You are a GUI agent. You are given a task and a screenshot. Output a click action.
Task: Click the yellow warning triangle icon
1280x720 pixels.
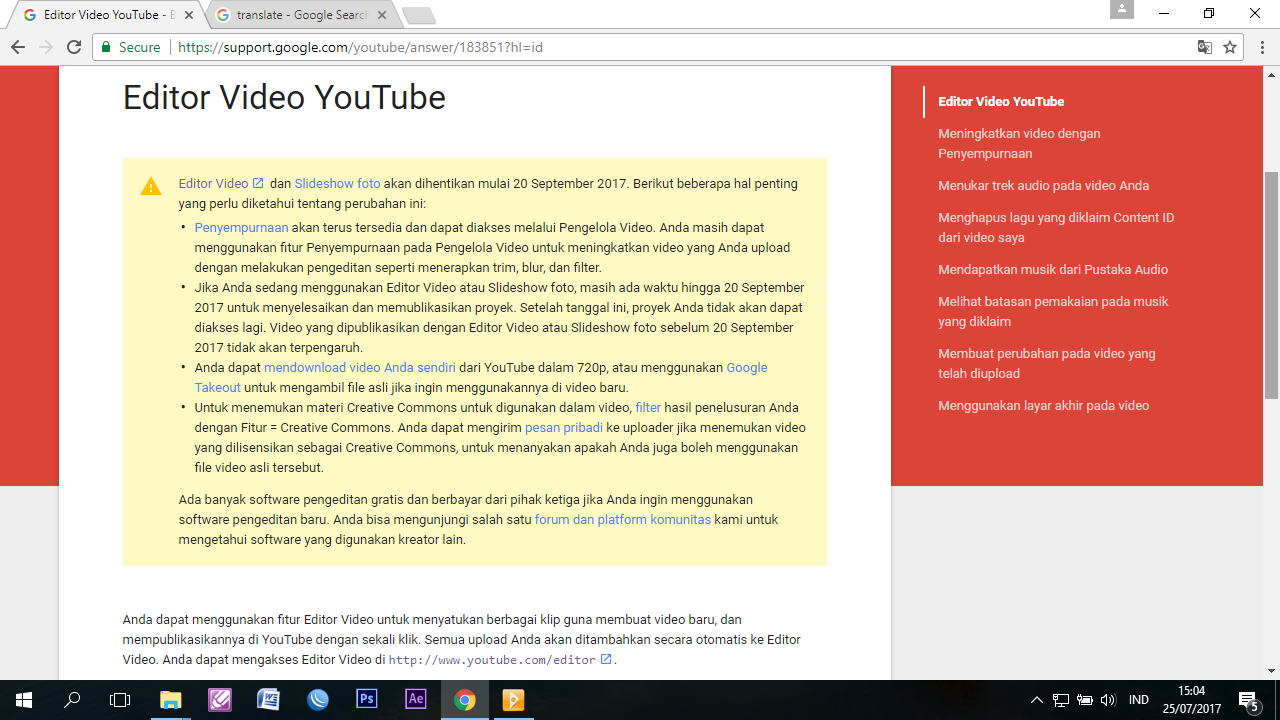tap(151, 186)
